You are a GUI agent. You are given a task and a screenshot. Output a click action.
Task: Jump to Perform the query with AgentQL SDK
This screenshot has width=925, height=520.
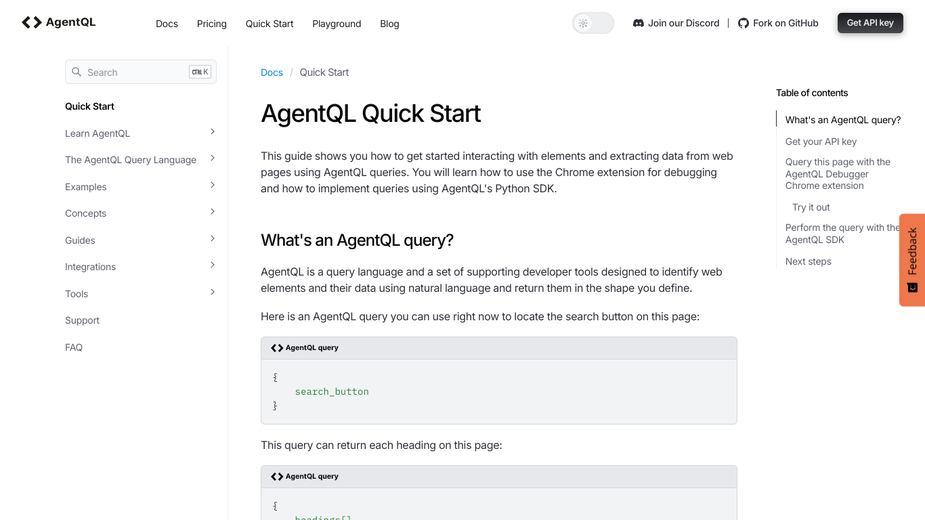tap(842, 234)
